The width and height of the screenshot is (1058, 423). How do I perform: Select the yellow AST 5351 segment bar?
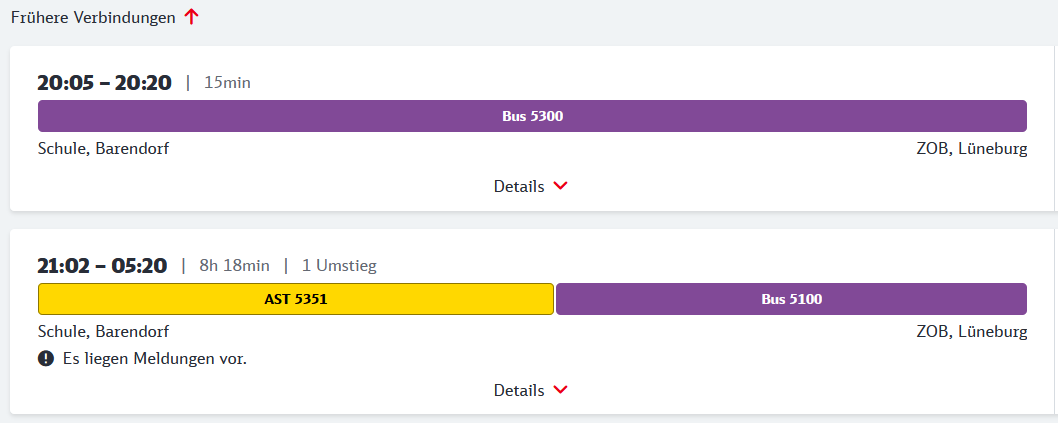295,299
